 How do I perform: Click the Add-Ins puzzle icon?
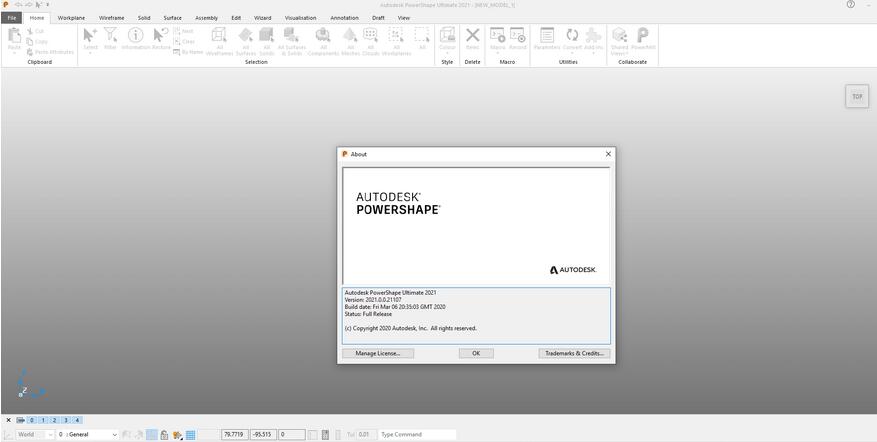click(x=593, y=35)
